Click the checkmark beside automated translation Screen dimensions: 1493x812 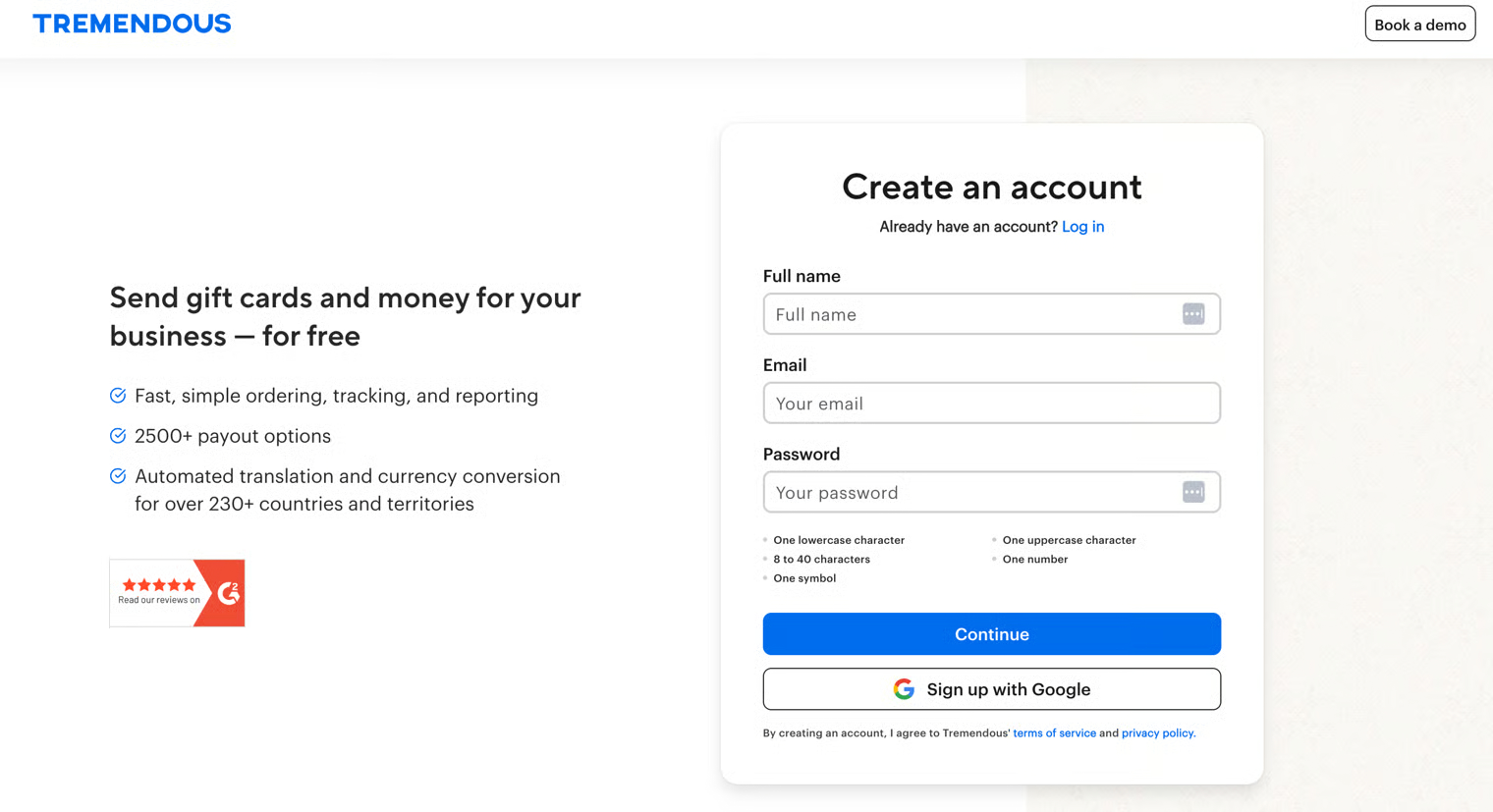click(x=118, y=476)
